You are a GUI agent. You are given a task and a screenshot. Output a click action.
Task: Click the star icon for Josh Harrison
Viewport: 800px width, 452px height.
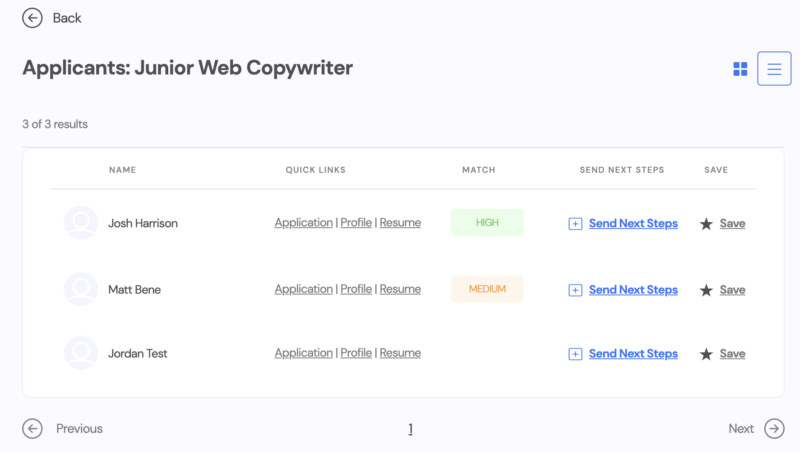click(706, 224)
